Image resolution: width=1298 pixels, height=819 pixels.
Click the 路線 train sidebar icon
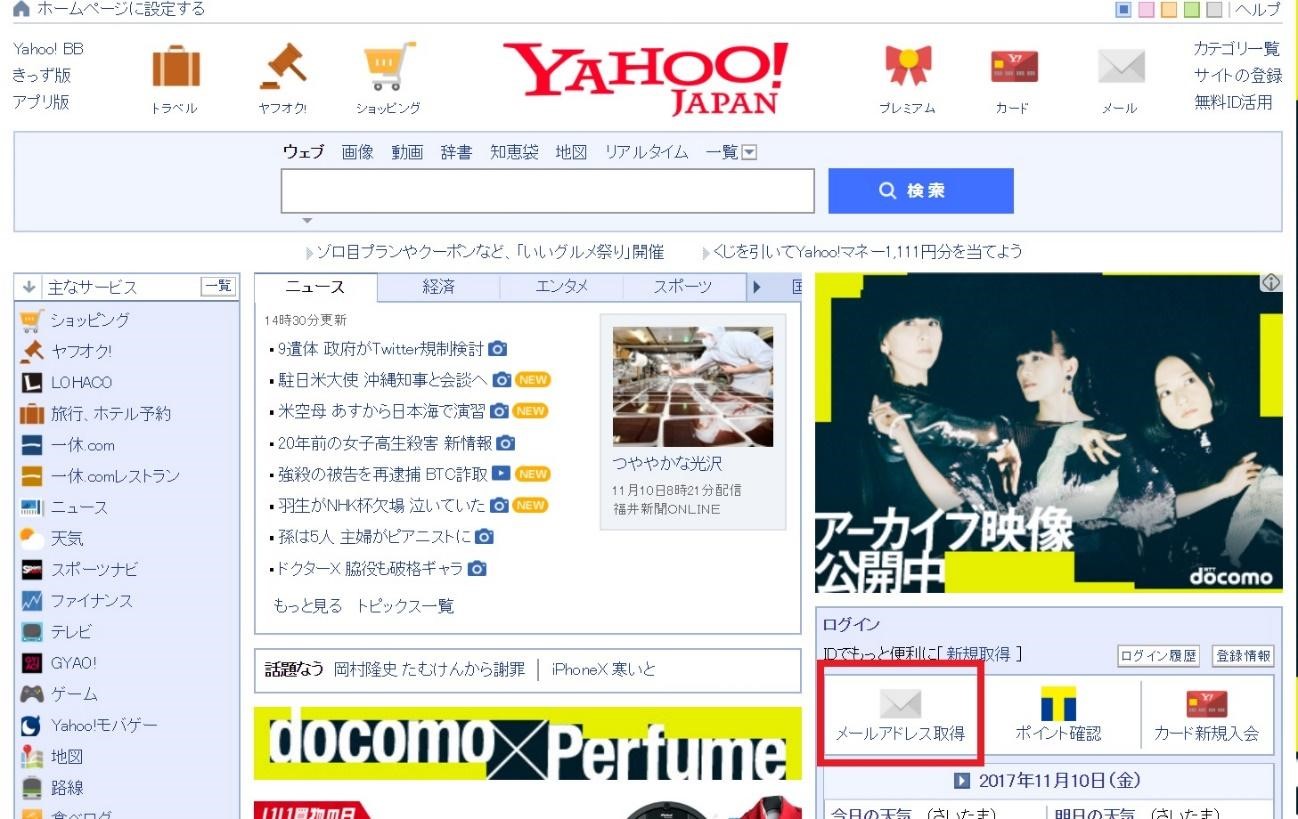pos(32,788)
